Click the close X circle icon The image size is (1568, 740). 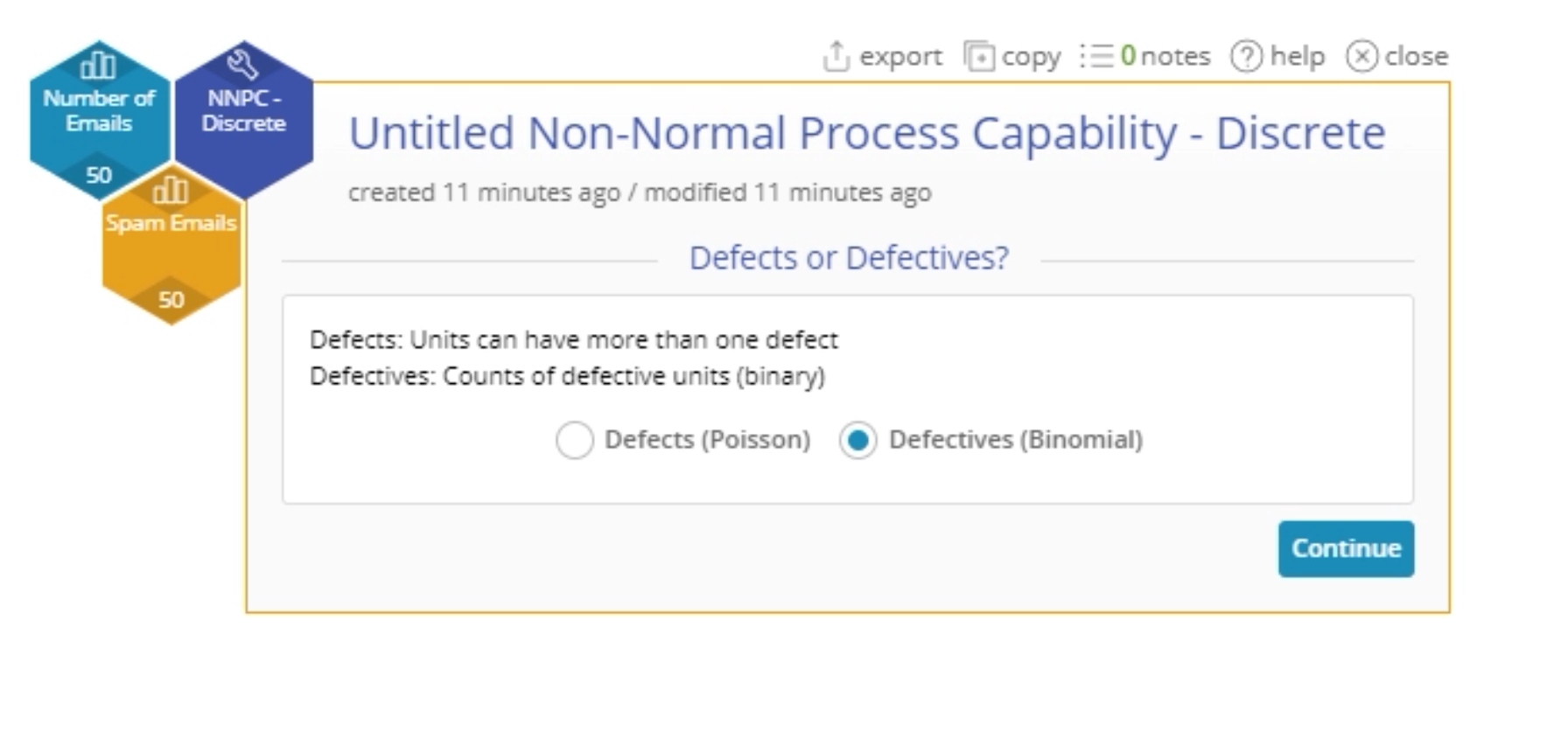(1361, 56)
